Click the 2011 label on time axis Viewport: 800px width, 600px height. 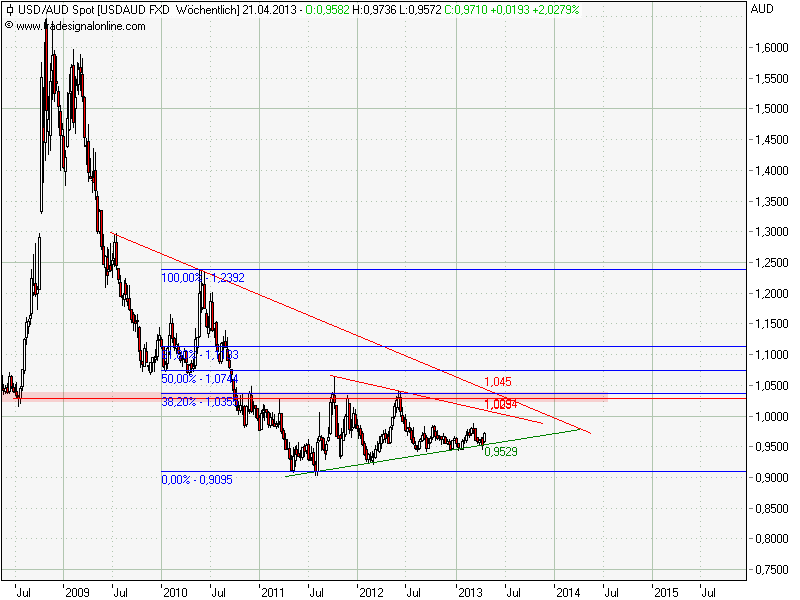(x=273, y=591)
